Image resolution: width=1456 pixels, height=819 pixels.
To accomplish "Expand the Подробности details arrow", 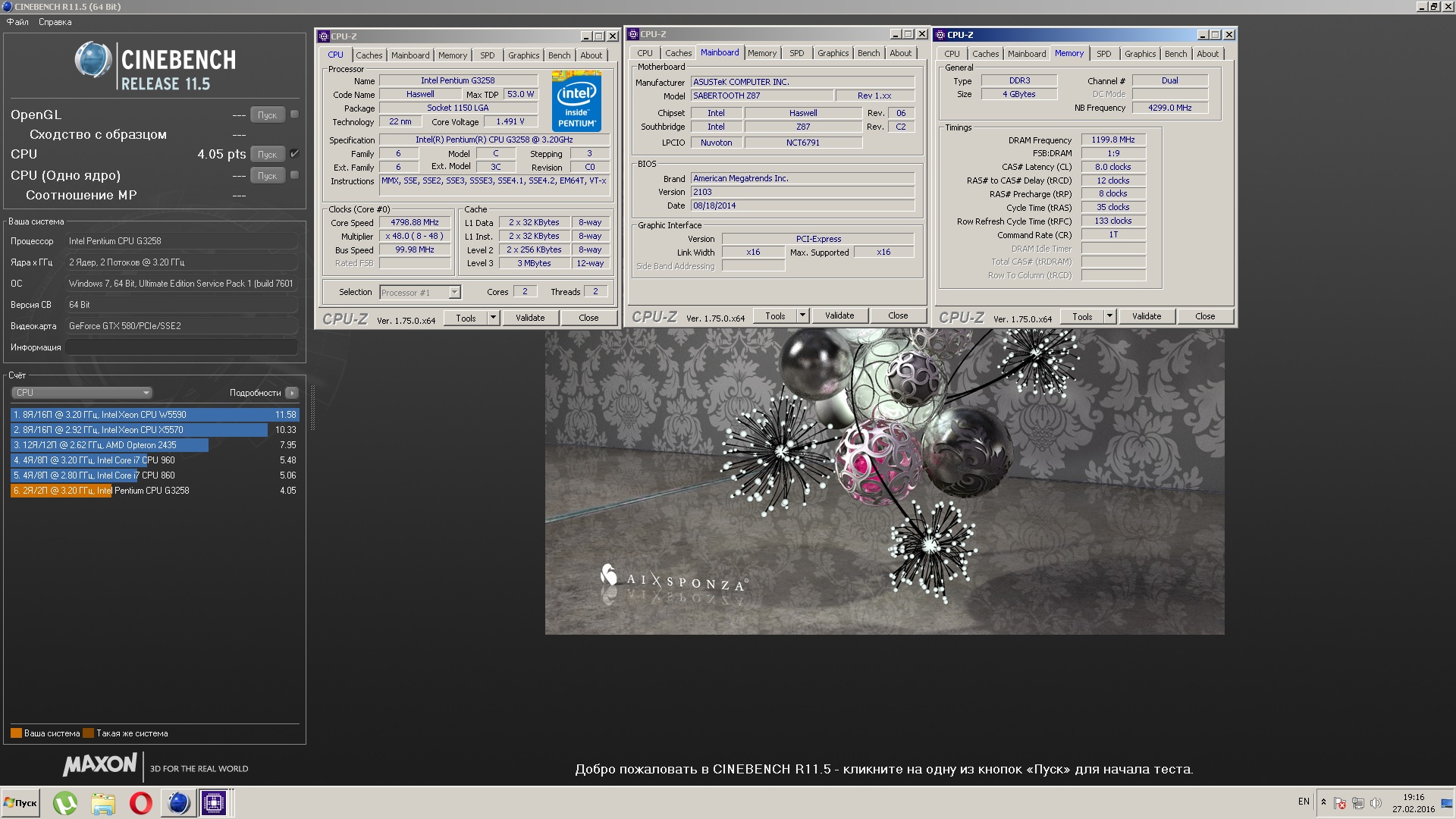I will (x=292, y=393).
